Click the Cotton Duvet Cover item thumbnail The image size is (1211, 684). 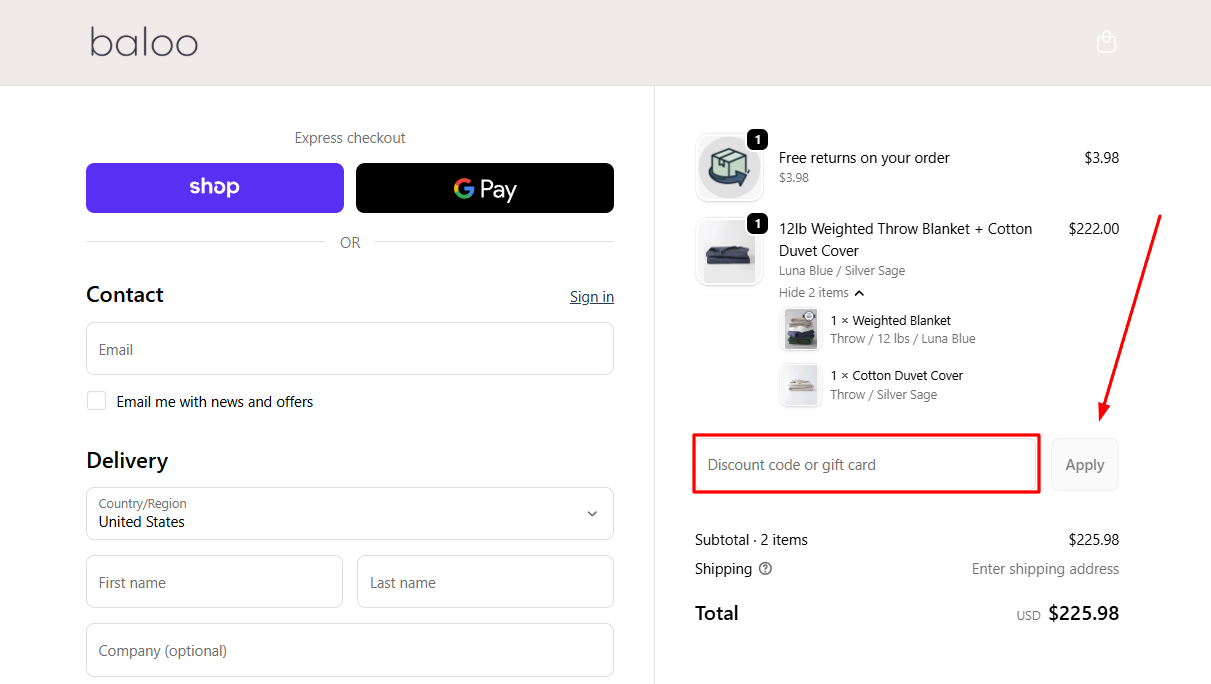pos(801,385)
